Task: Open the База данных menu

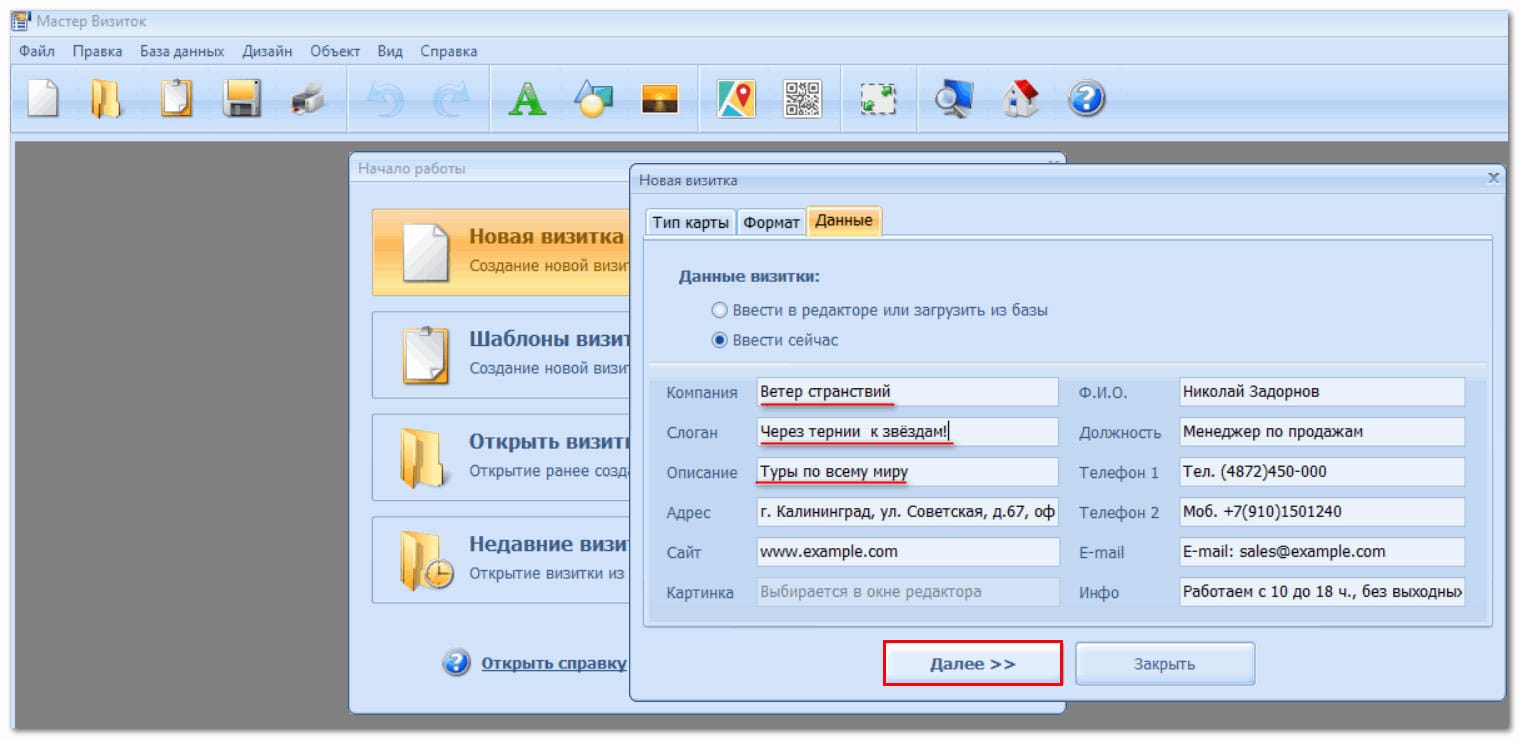Action: click(182, 51)
